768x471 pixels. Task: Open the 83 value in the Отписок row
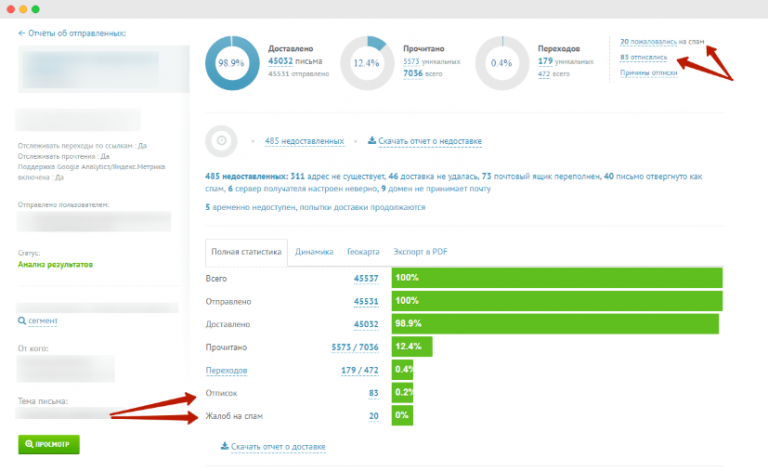coord(374,393)
